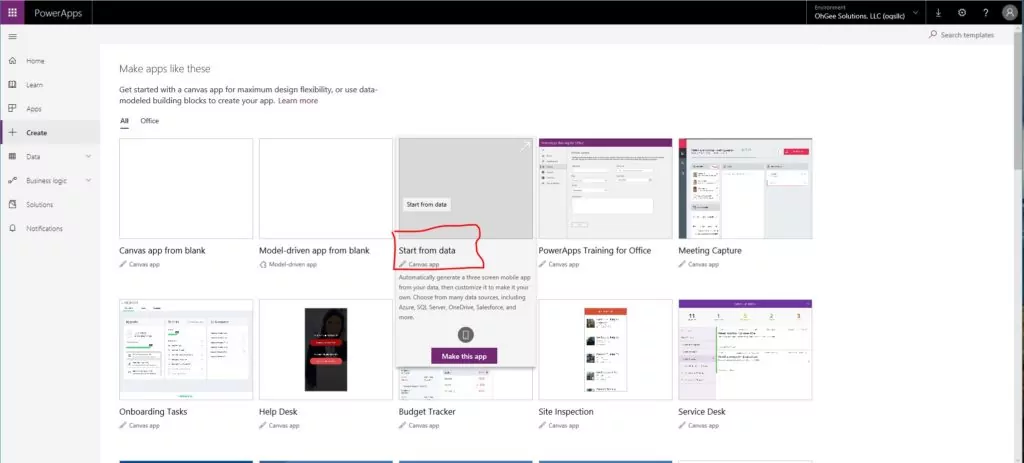Click the Create plus icon
The width and height of the screenshot is (1024, 463).
12,133
